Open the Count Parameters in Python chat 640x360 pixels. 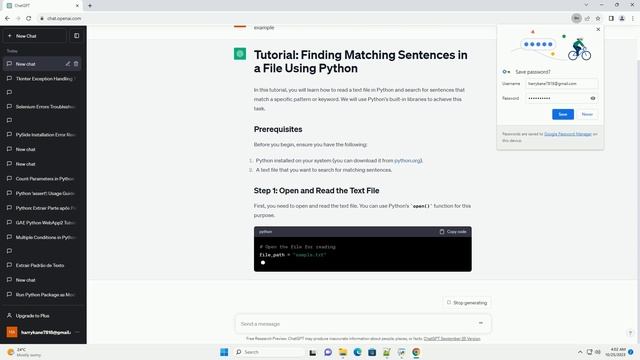(42, 178)
